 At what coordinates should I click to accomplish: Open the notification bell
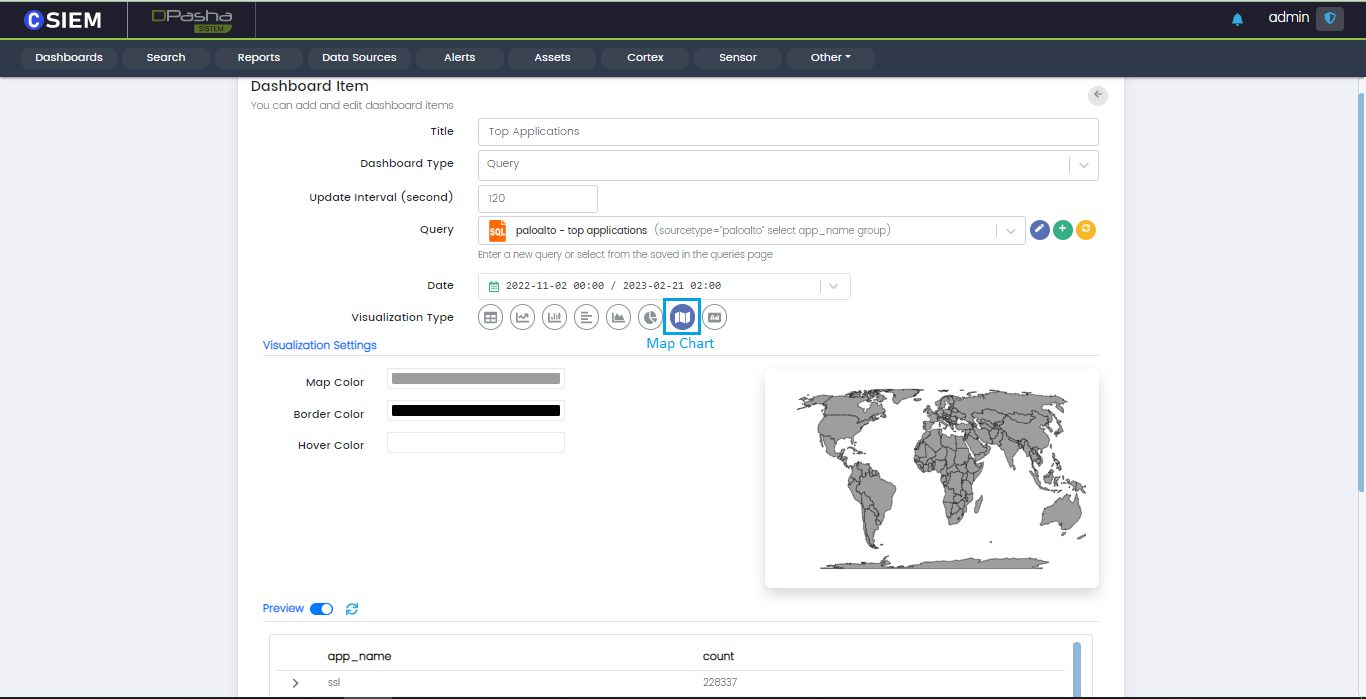pyautogui.click(x=1237, y=19)
